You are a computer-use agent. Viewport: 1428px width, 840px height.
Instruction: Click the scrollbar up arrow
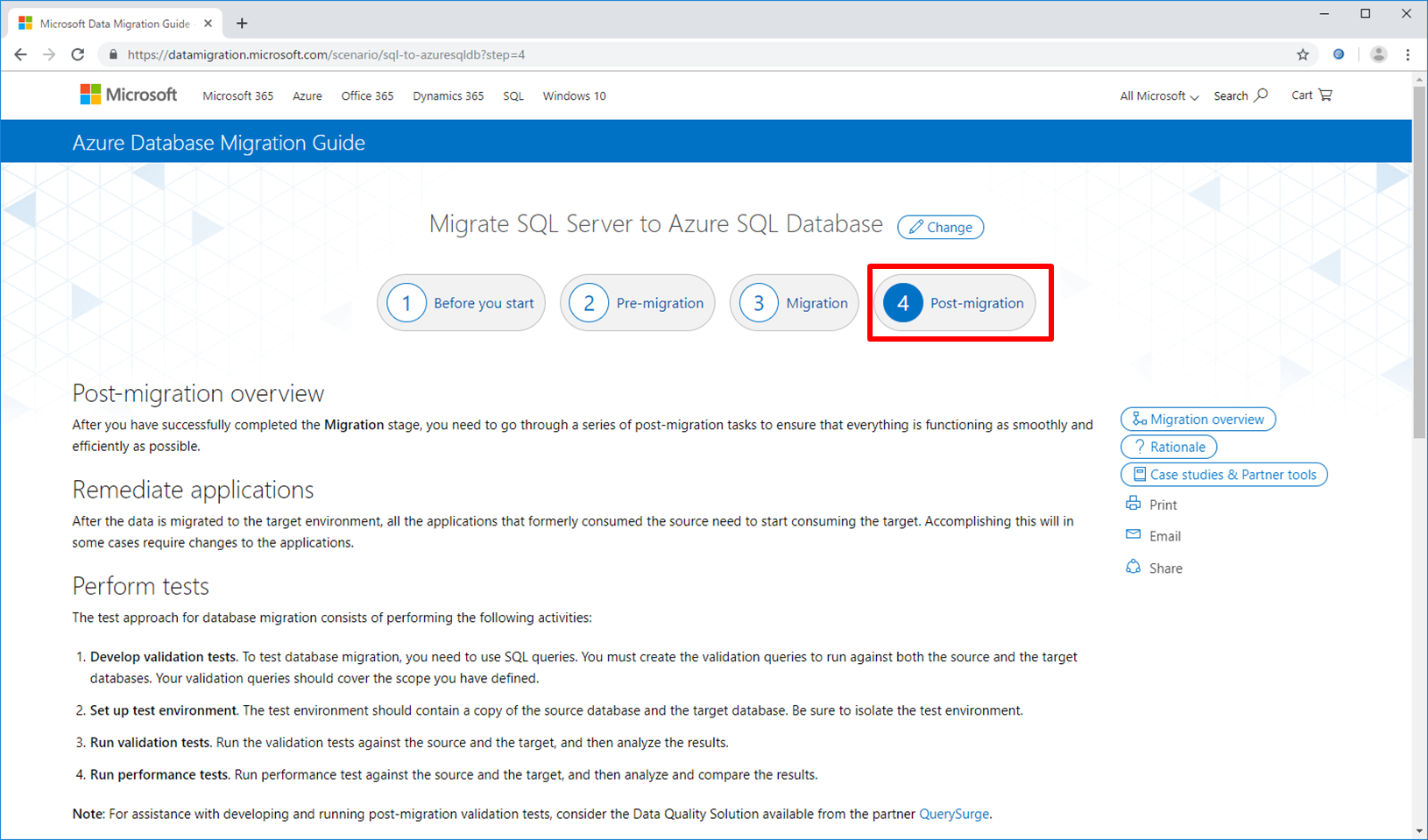1419,79
